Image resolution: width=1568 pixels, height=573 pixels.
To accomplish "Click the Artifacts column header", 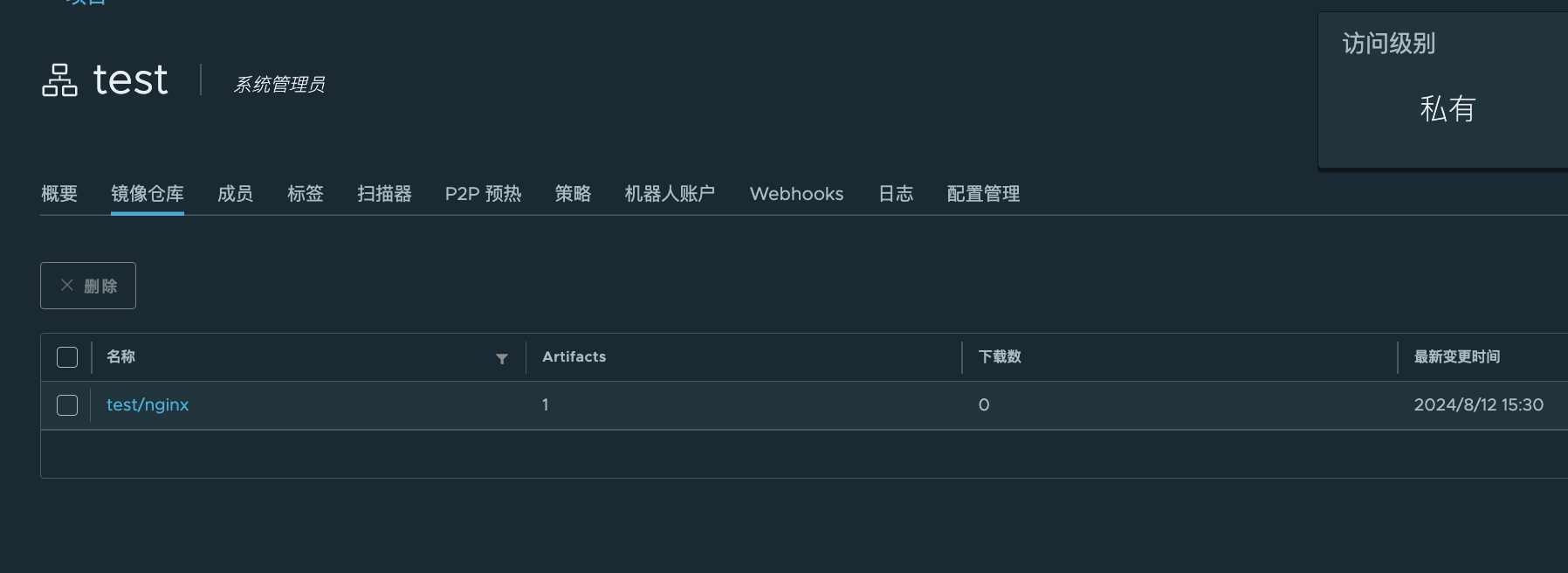I will tap(574, 357).
